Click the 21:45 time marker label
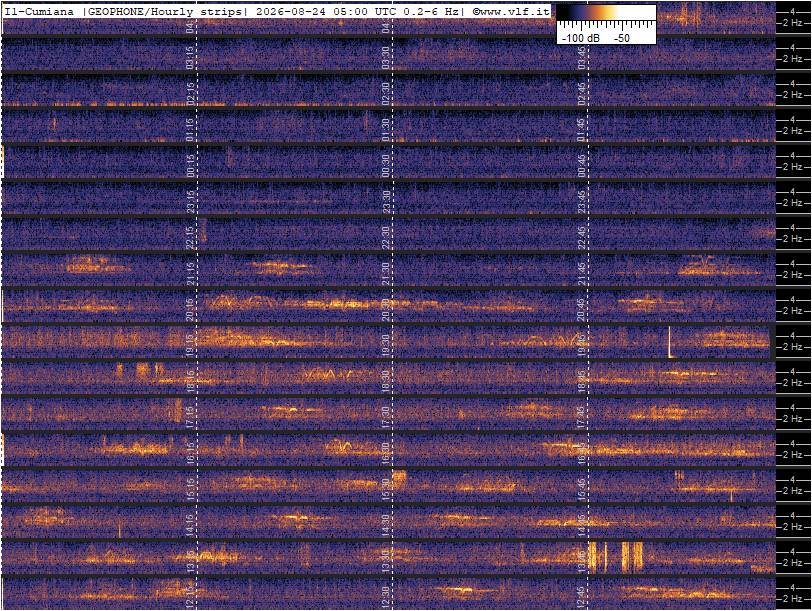Screen dimensions: 812x611 (582, 273)
